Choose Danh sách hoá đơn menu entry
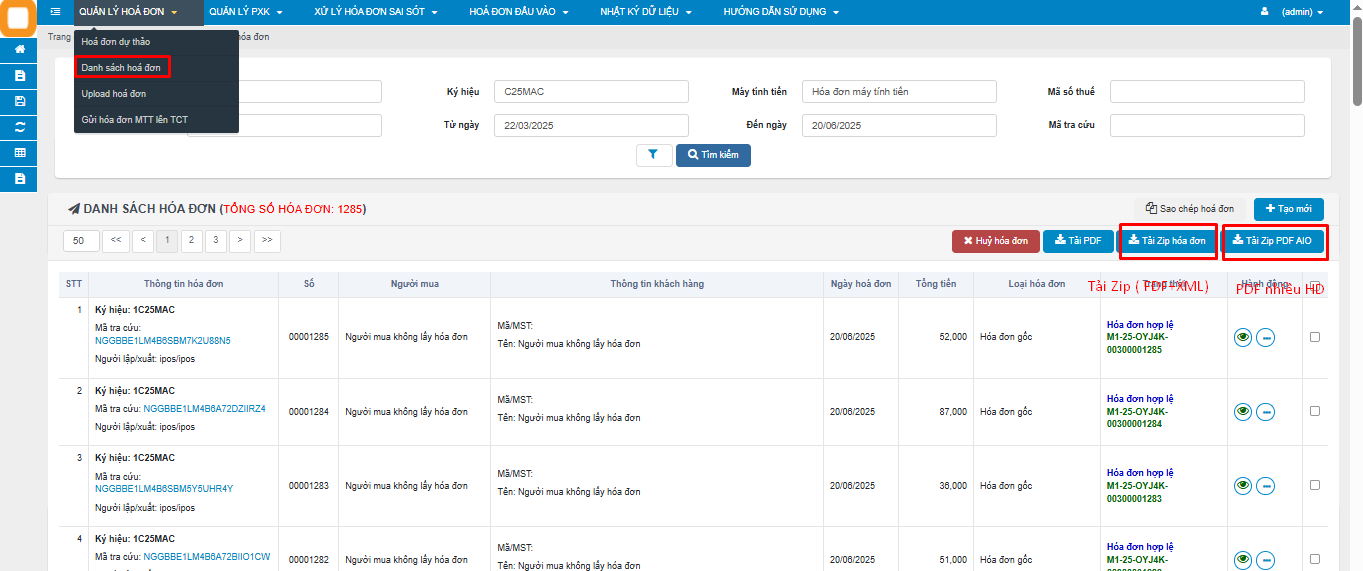Screen dimensions: 1363x571 click(121, 67)
